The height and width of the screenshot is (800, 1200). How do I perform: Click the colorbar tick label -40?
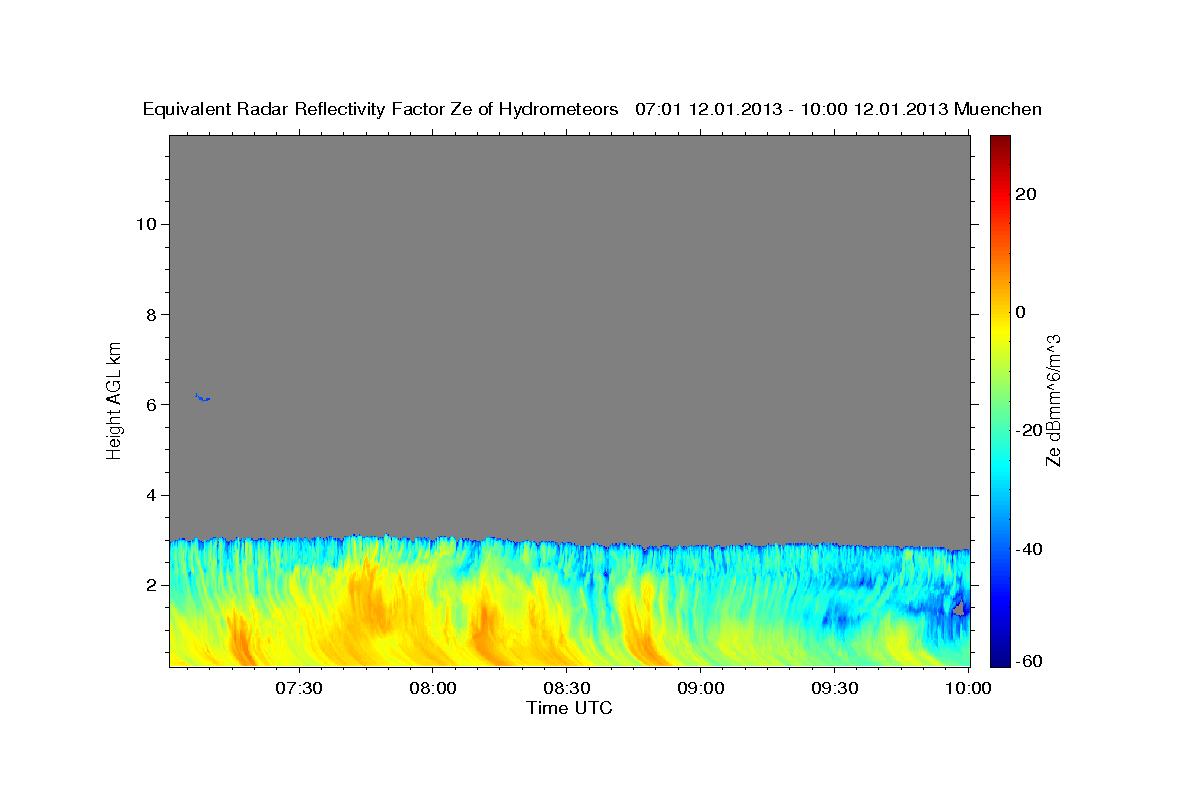(x=1031, y=549)
